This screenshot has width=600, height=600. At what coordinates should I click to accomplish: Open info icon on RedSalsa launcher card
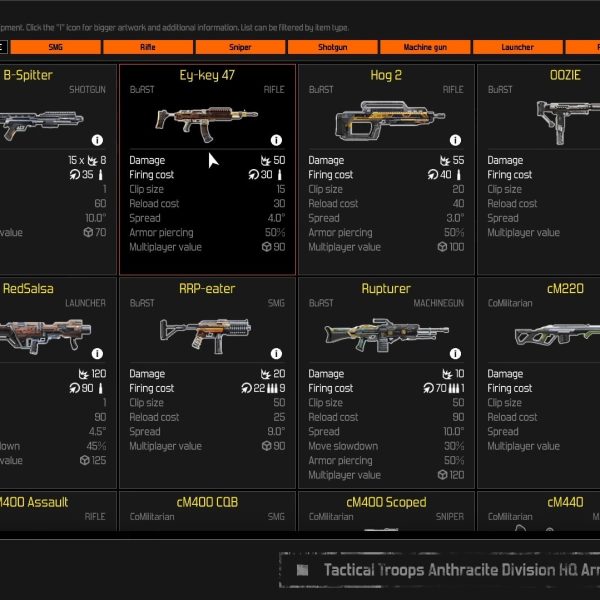[97, 354]
